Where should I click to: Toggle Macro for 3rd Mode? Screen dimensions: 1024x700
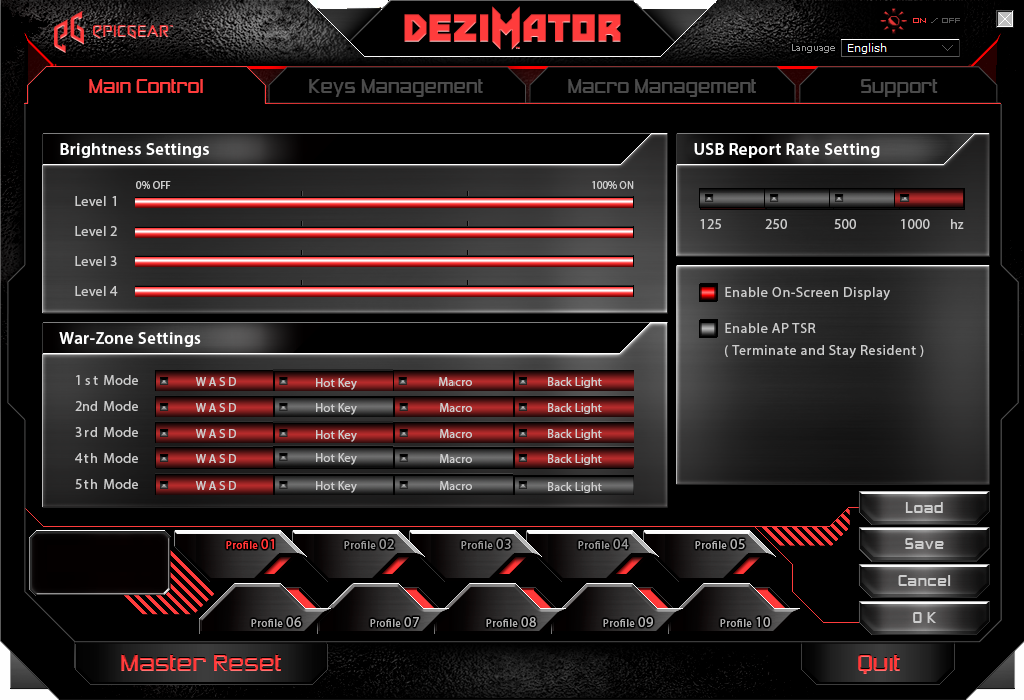click(454, 434)
